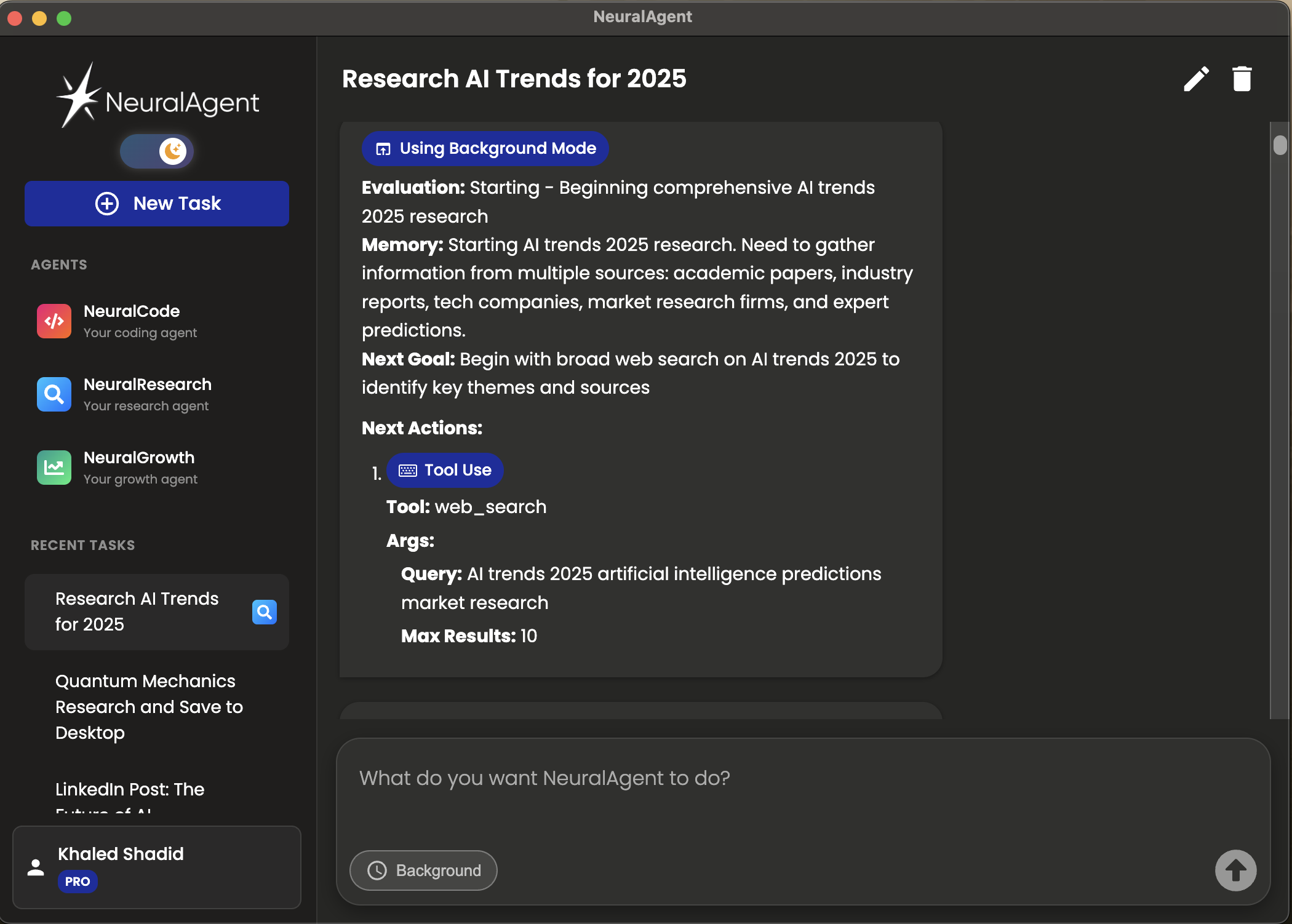Click the NeuralAgent star logo
This screenshot has height=924, width=1292.
tap(78, 97)
